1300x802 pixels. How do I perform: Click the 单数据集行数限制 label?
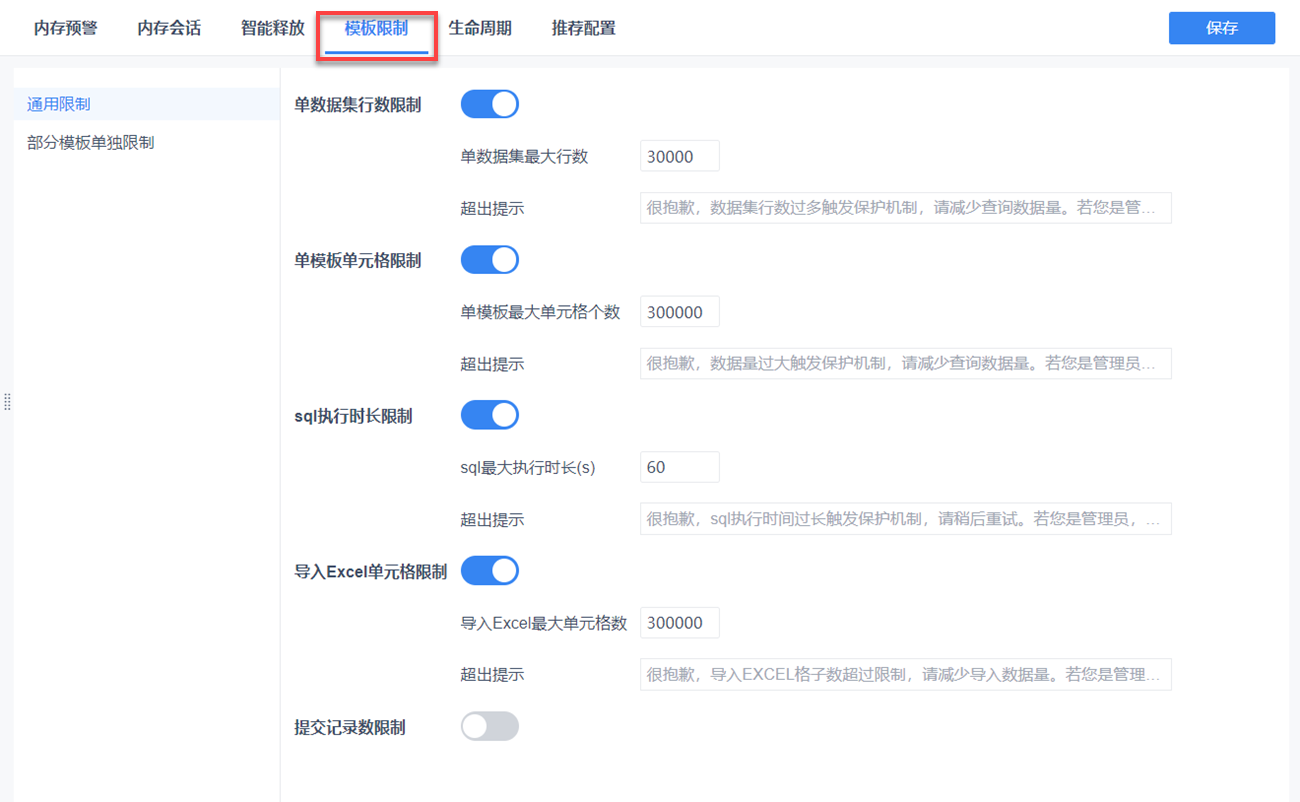pos(358,105)
